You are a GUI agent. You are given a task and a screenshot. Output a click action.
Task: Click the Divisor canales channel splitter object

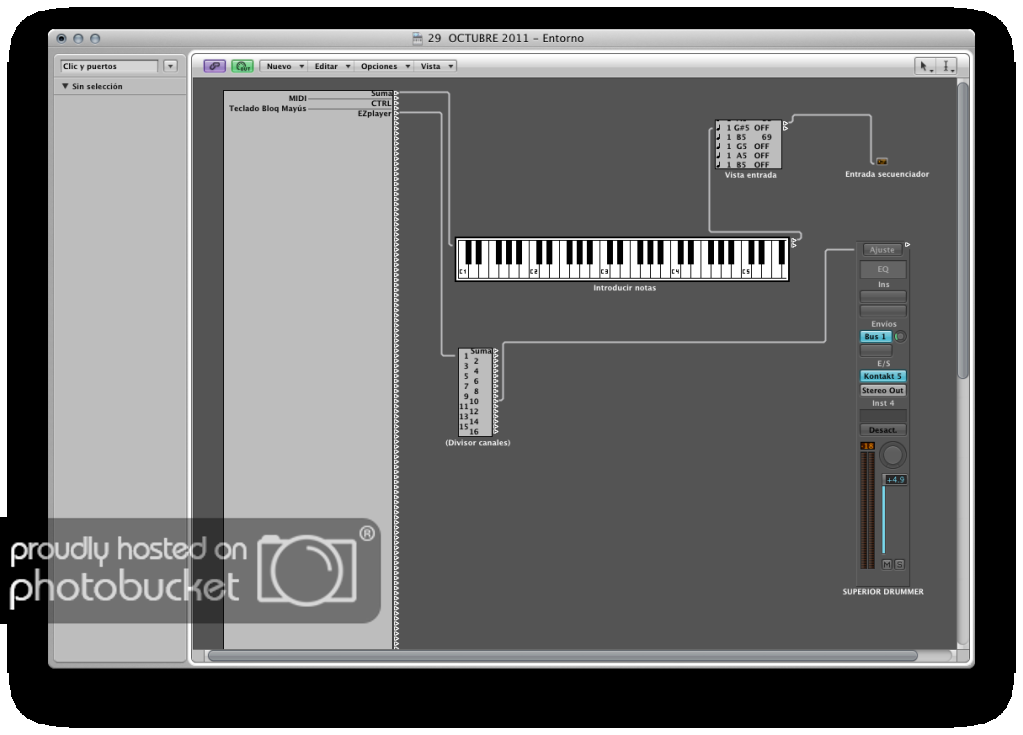(x=477, y=392)
